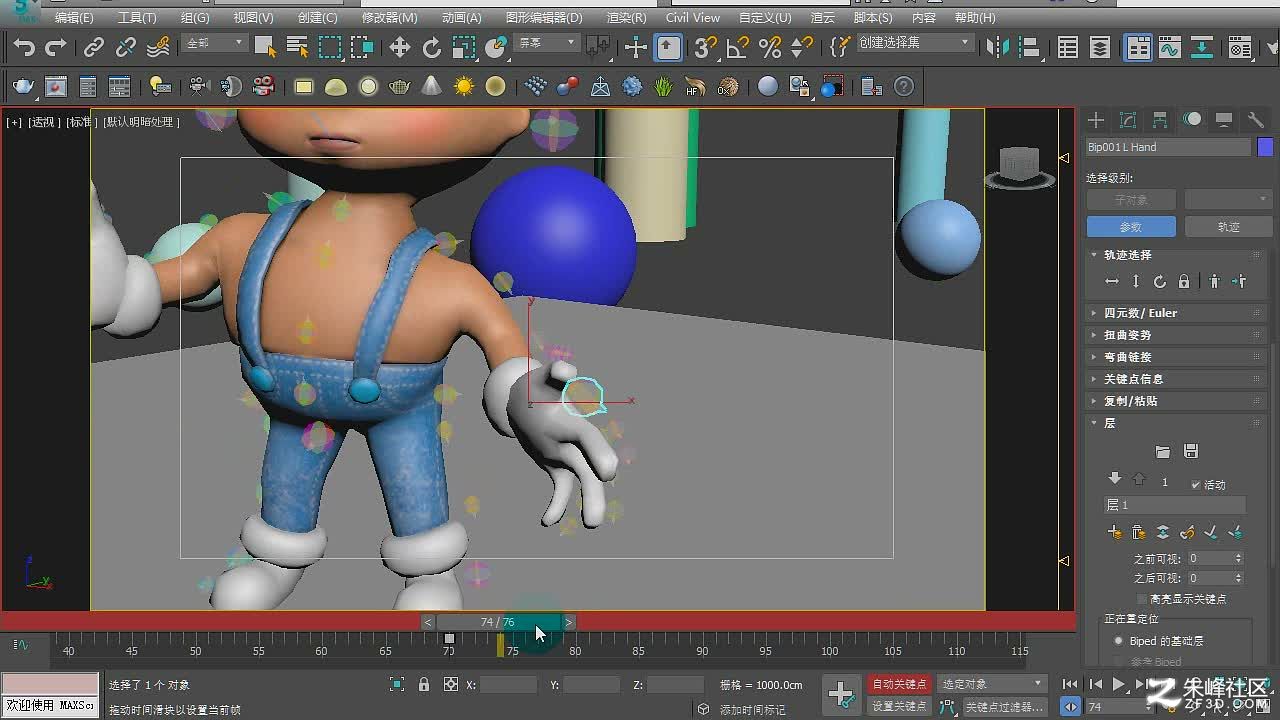Open the 编辑(E) menu
The height and width of the screenshot is (720, 1280).
pyautogui.click(x=74, y=17)
